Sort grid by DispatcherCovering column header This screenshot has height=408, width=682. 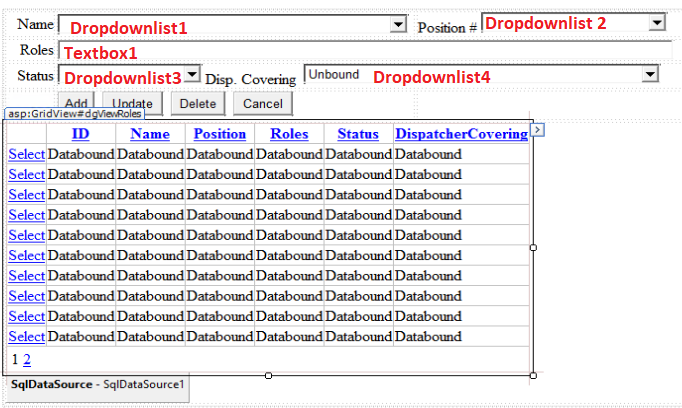[461, 134]
